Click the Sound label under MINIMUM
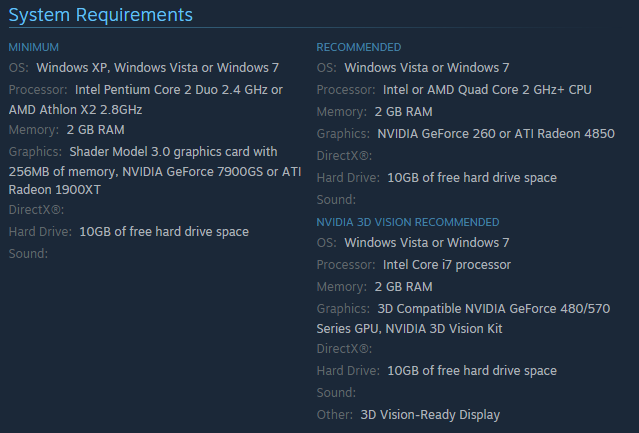The width and height of the screenshot is (639, 433). click(28, 254)
